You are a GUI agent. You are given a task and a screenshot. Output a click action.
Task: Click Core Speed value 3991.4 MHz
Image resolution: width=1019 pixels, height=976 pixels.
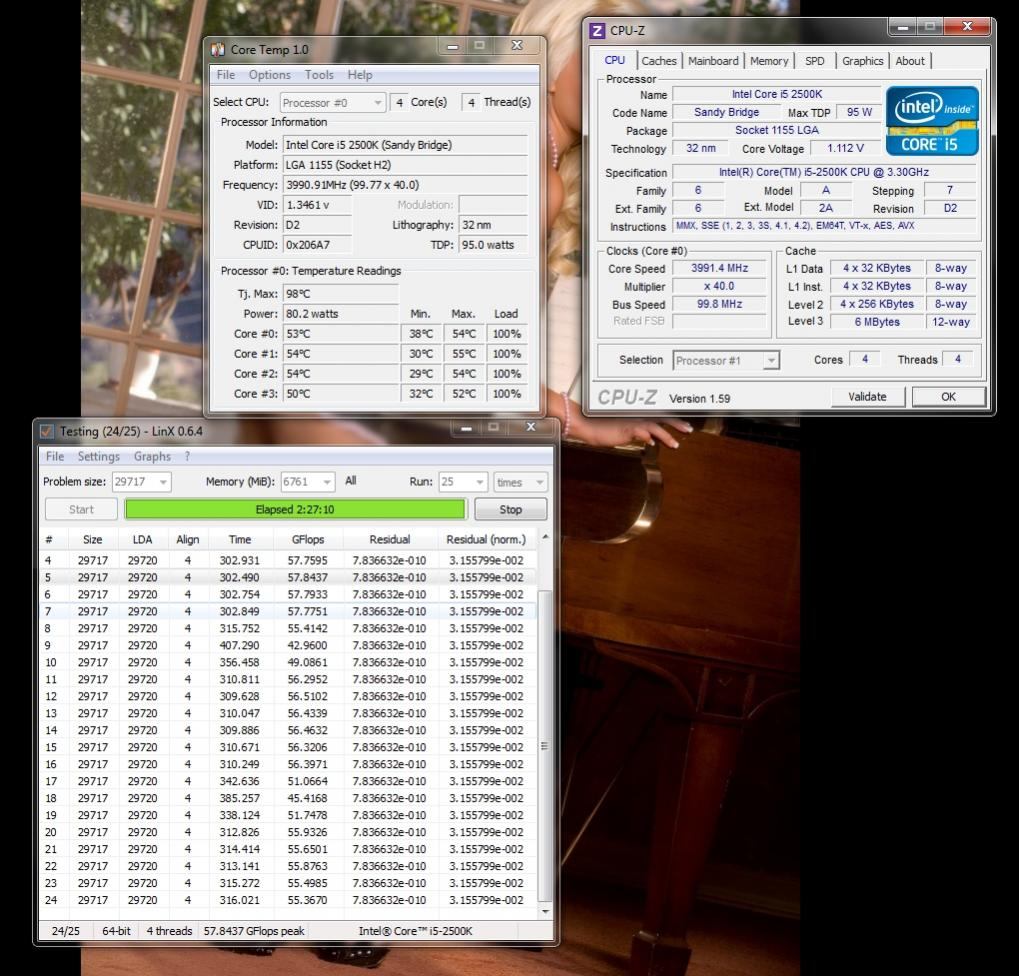719,268
